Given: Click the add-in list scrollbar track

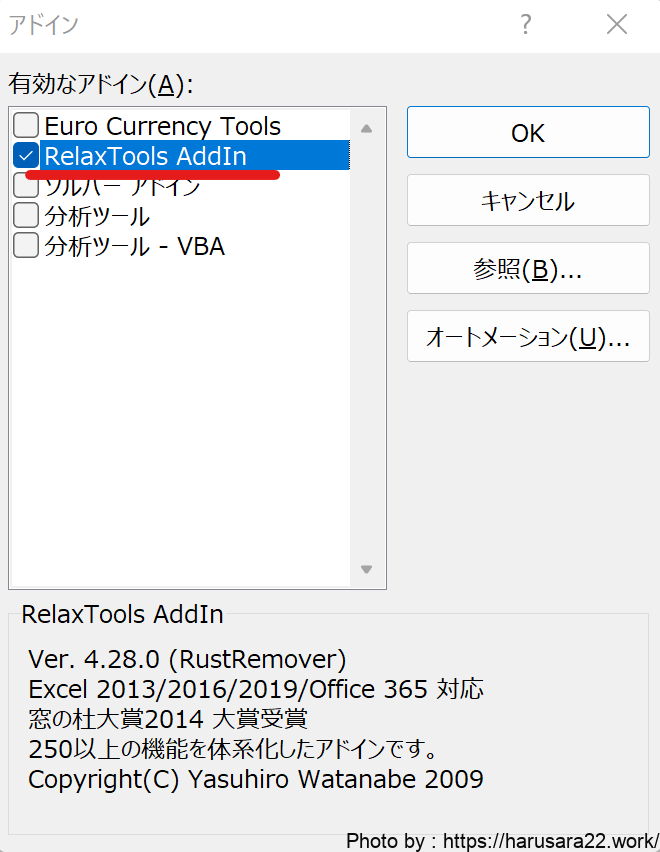Looking at the screenshot, I should [366, 350].
